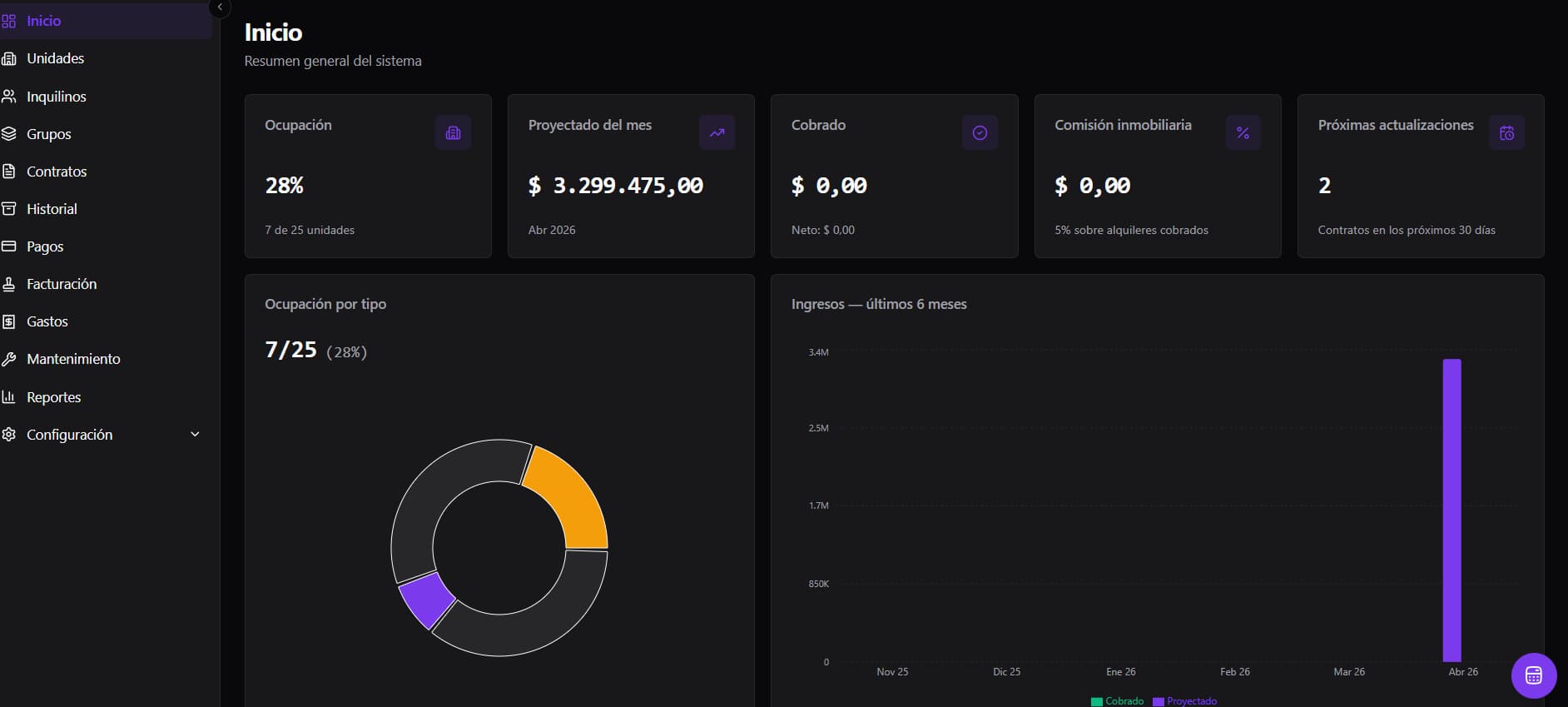Click the 'Mar 26' axis label
This screenshot has width=1568, height=707.
click(1349, 671)
